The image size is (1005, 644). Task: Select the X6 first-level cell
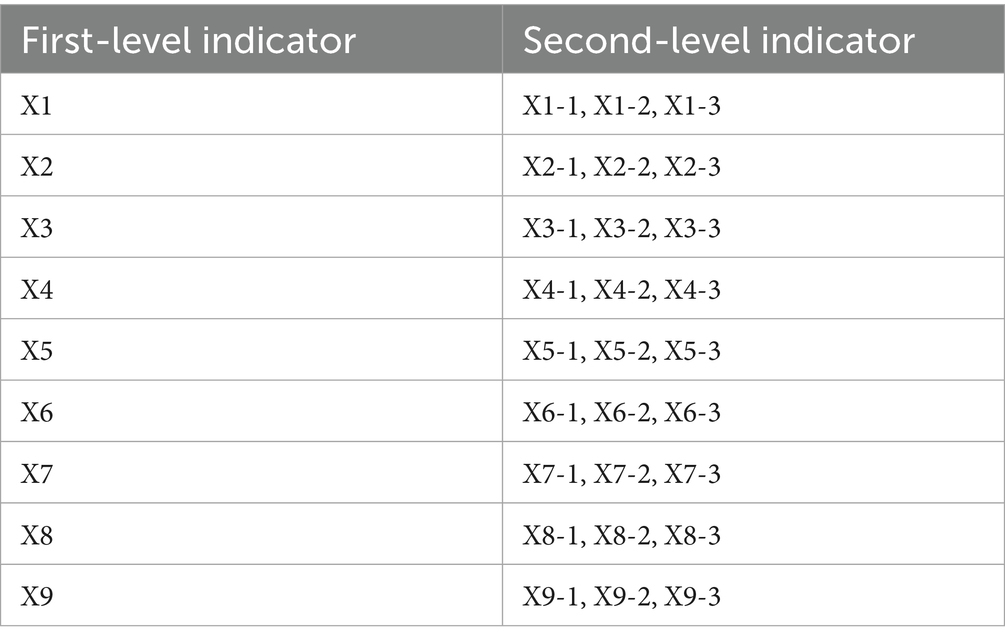(x=37, y=413)
